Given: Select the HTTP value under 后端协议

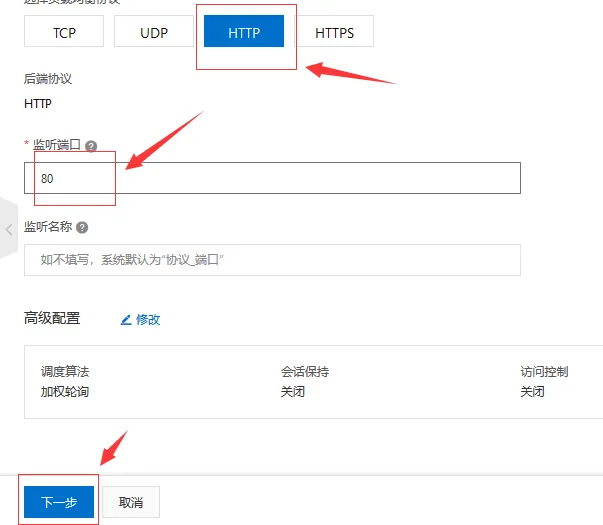Looking at the screenshot, I should (x=38, y=103).
